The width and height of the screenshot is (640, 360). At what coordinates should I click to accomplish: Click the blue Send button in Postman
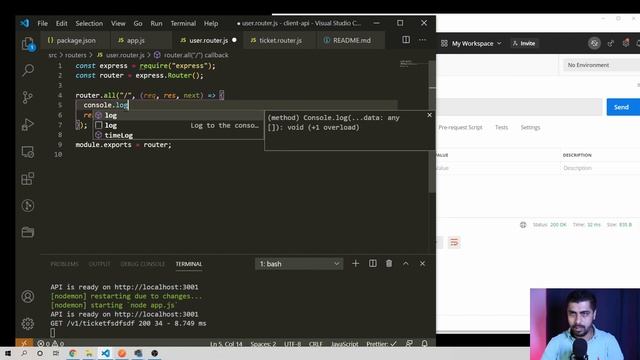point(623,107)
